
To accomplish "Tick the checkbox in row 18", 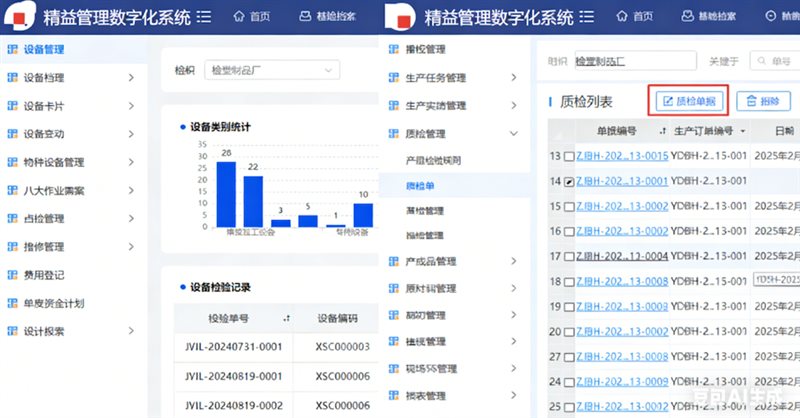I will (569, 282).
